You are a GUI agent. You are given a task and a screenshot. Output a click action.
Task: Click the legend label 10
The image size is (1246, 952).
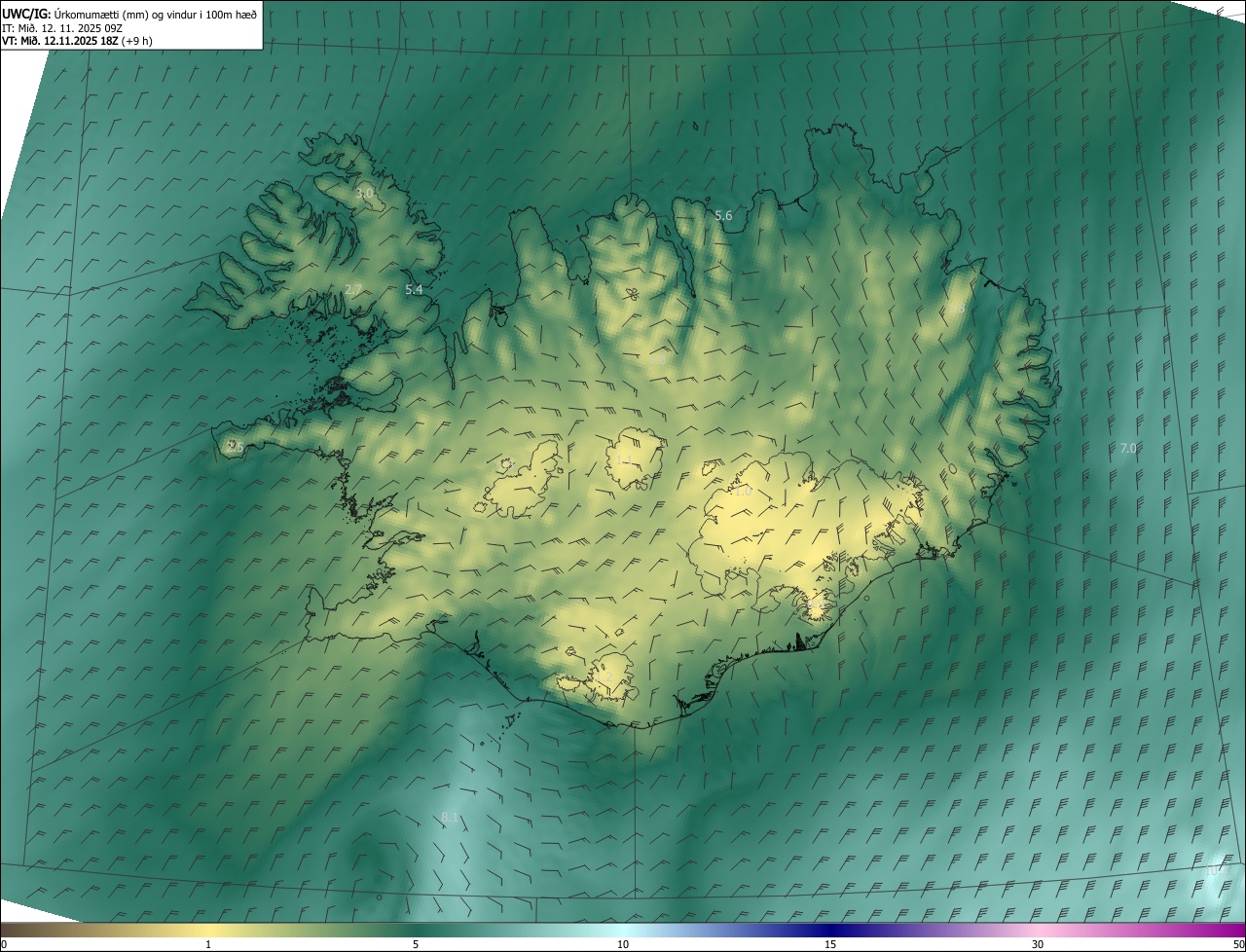pos(623,944)
